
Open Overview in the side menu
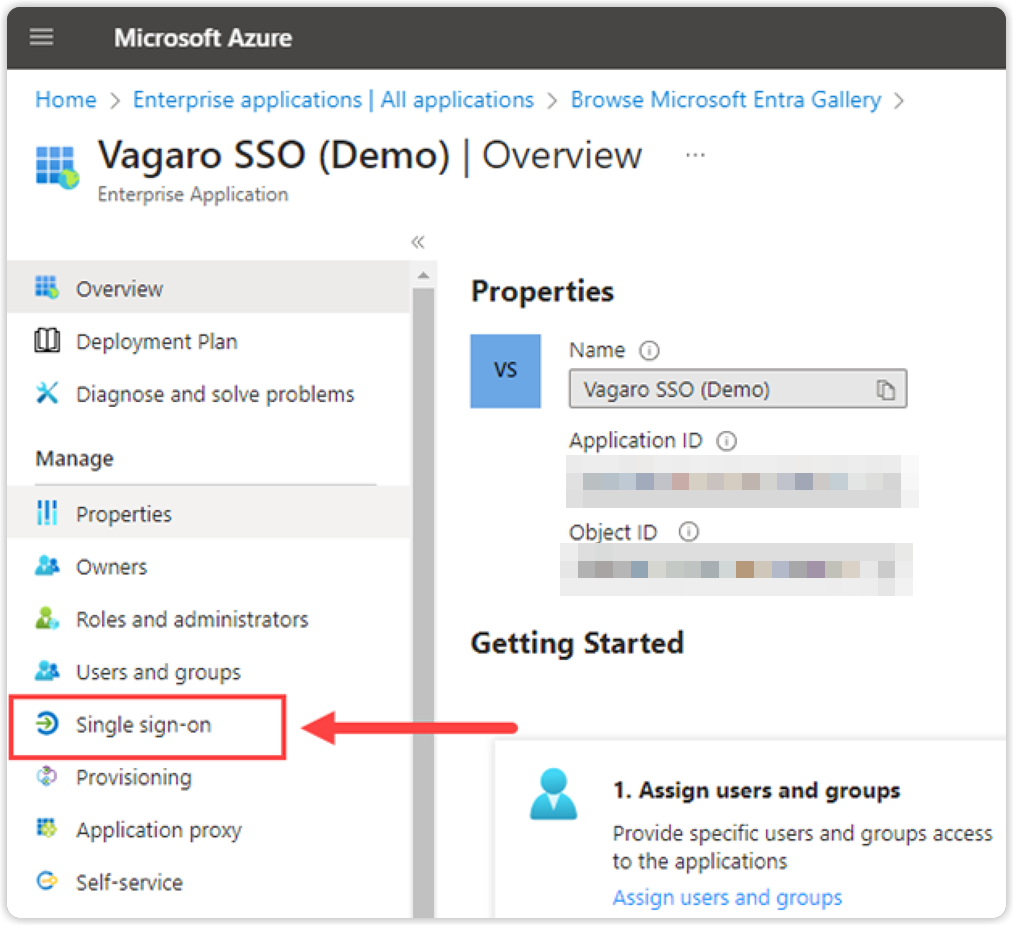(208, 288)
